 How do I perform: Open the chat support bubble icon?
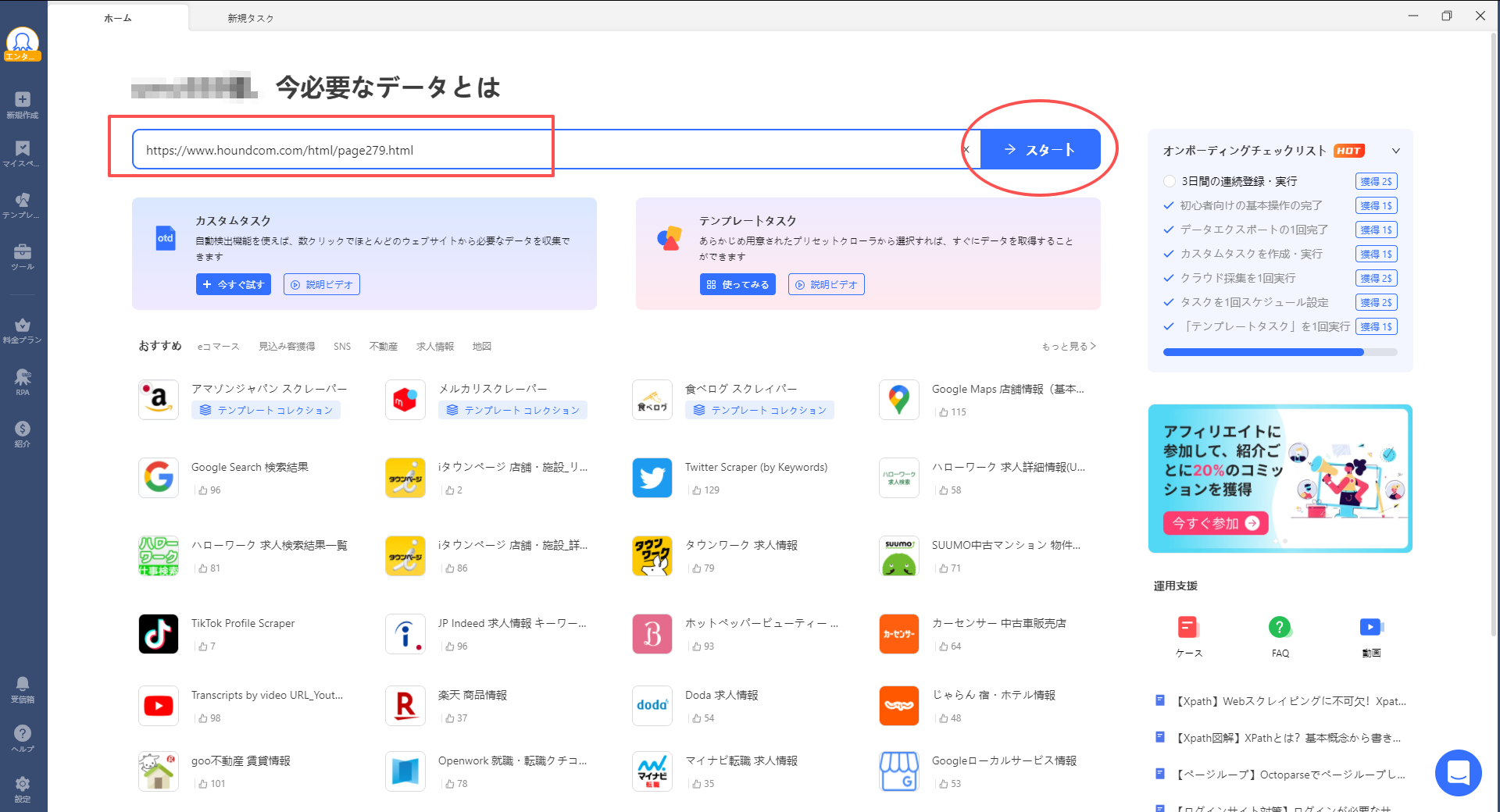click(x=1458, y=773)
